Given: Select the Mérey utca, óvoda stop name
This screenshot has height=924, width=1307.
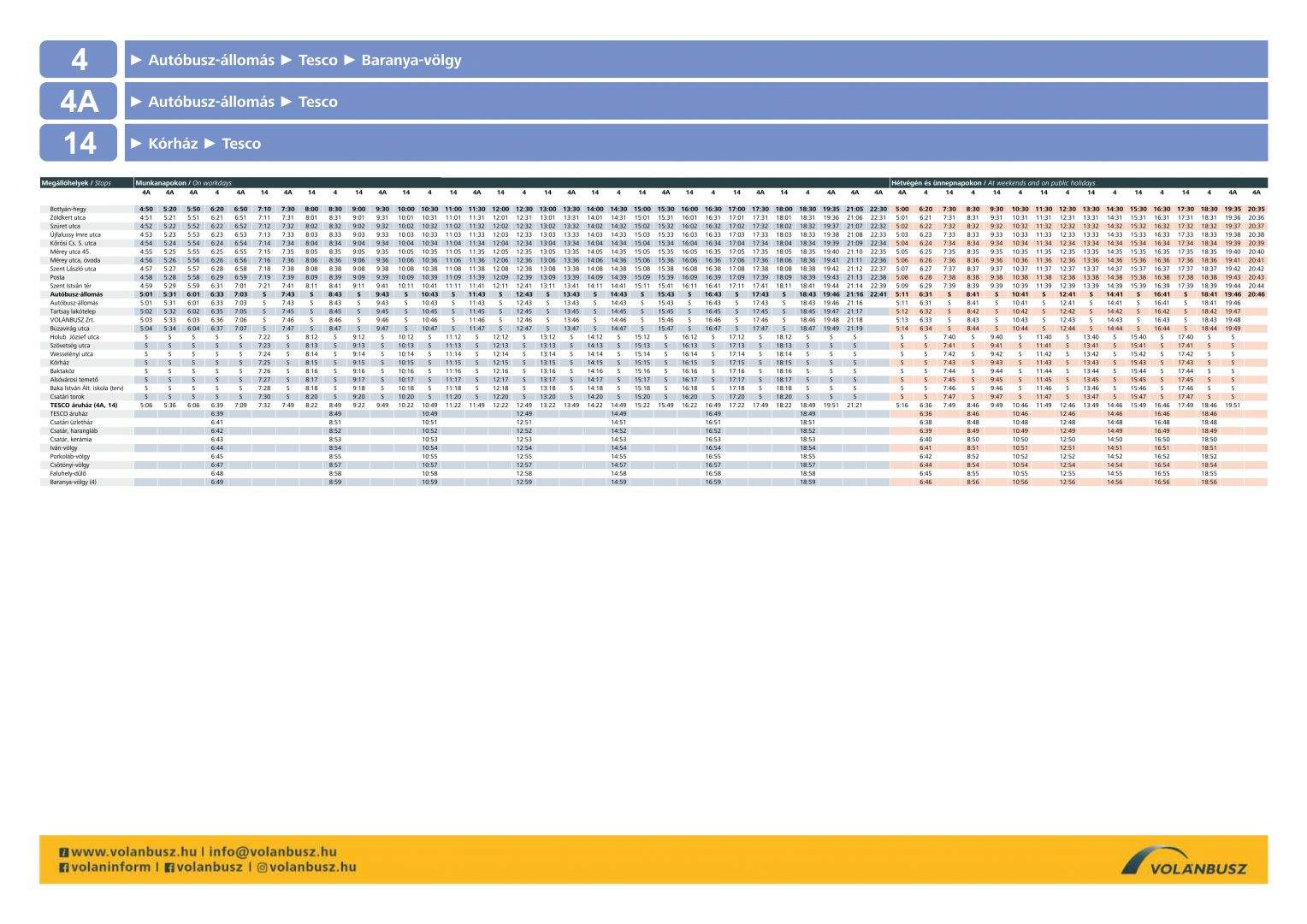Looking at the screenshot, I should coord(74,260).
